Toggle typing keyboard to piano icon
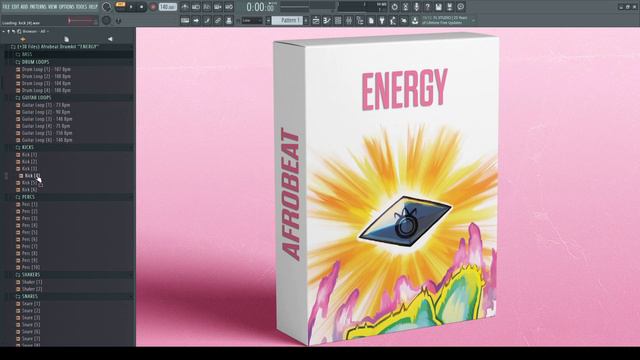This screenshot has width=640, height=360. 185,20
